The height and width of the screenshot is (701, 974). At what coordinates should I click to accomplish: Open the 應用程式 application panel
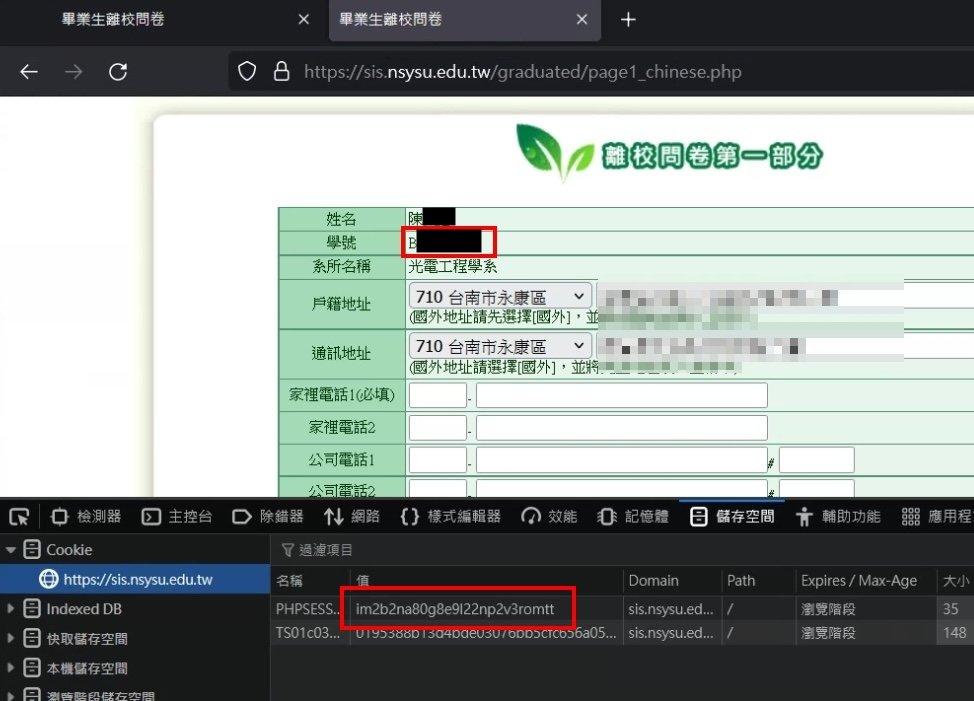tap(937, 517)
